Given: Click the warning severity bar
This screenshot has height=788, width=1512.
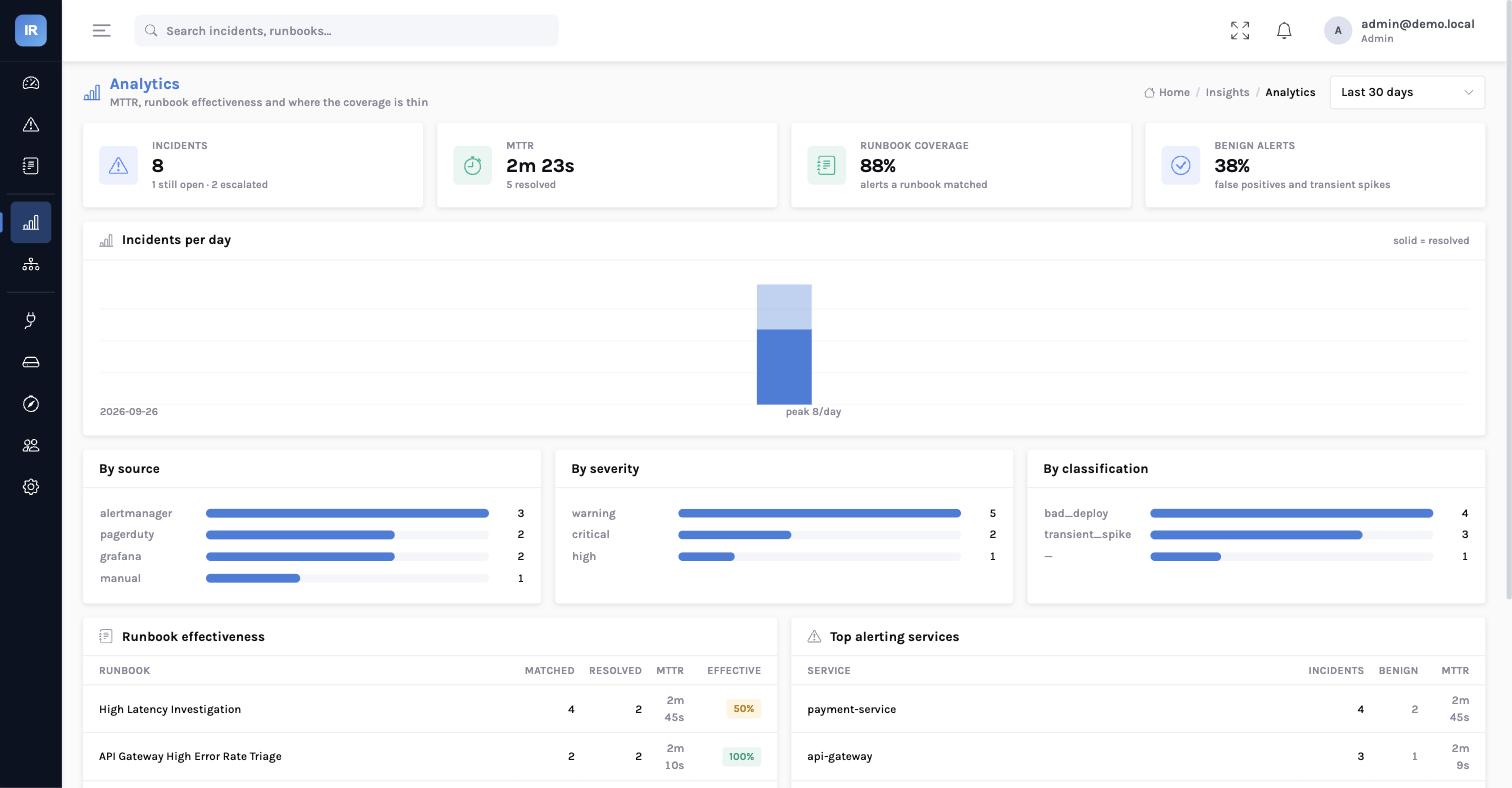Looking at the screenshot, I should [x=819, y=513].
